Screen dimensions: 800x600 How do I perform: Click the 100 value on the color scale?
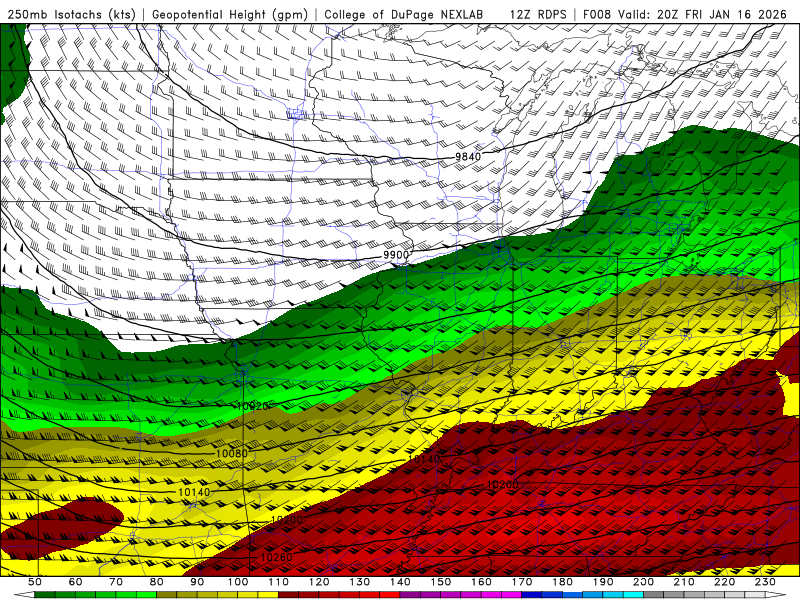point(238,582)
